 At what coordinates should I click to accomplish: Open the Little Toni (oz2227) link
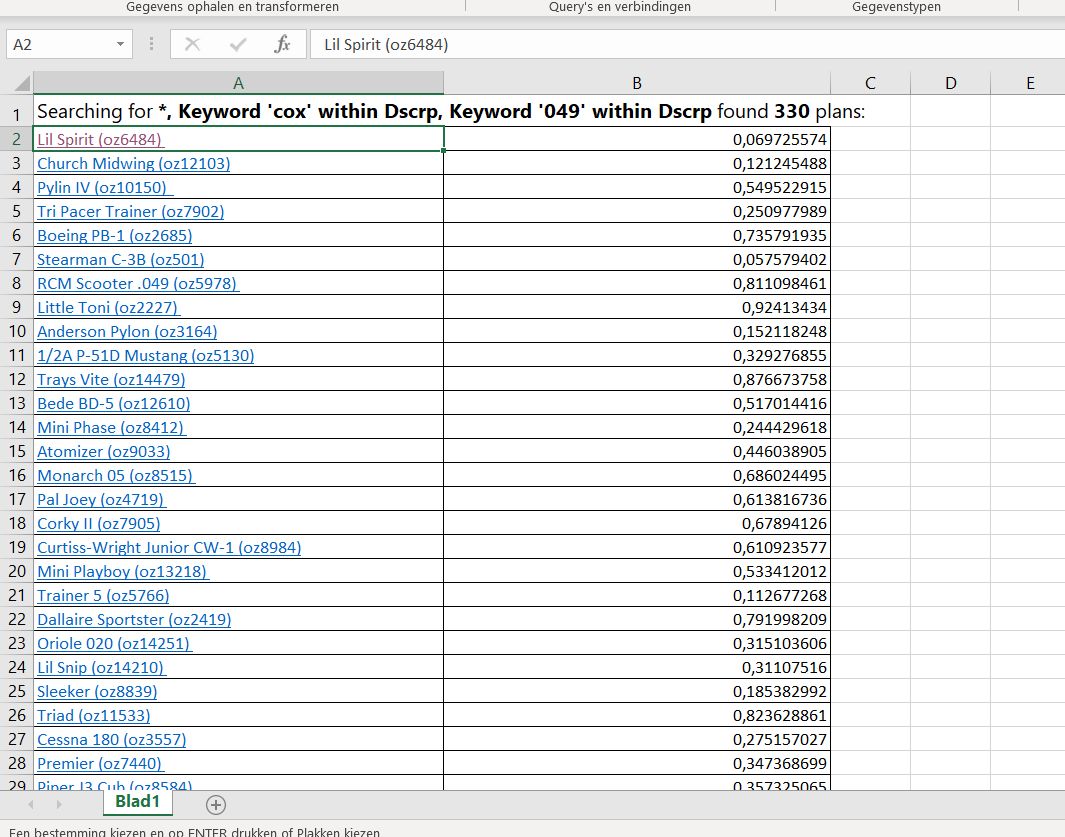(x=107, y=308)
